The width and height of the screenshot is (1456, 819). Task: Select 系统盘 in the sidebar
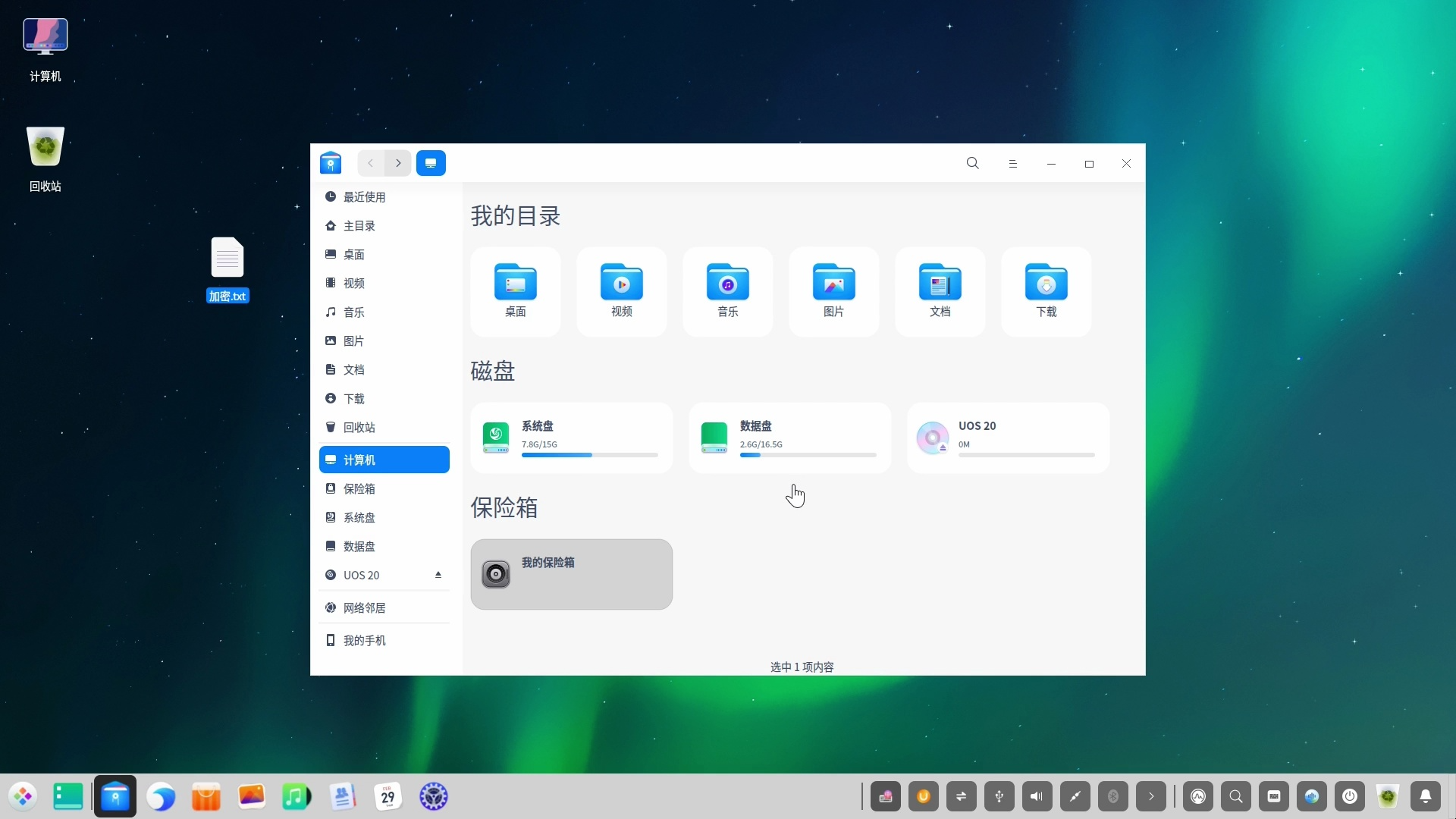(x=384, y=518)
